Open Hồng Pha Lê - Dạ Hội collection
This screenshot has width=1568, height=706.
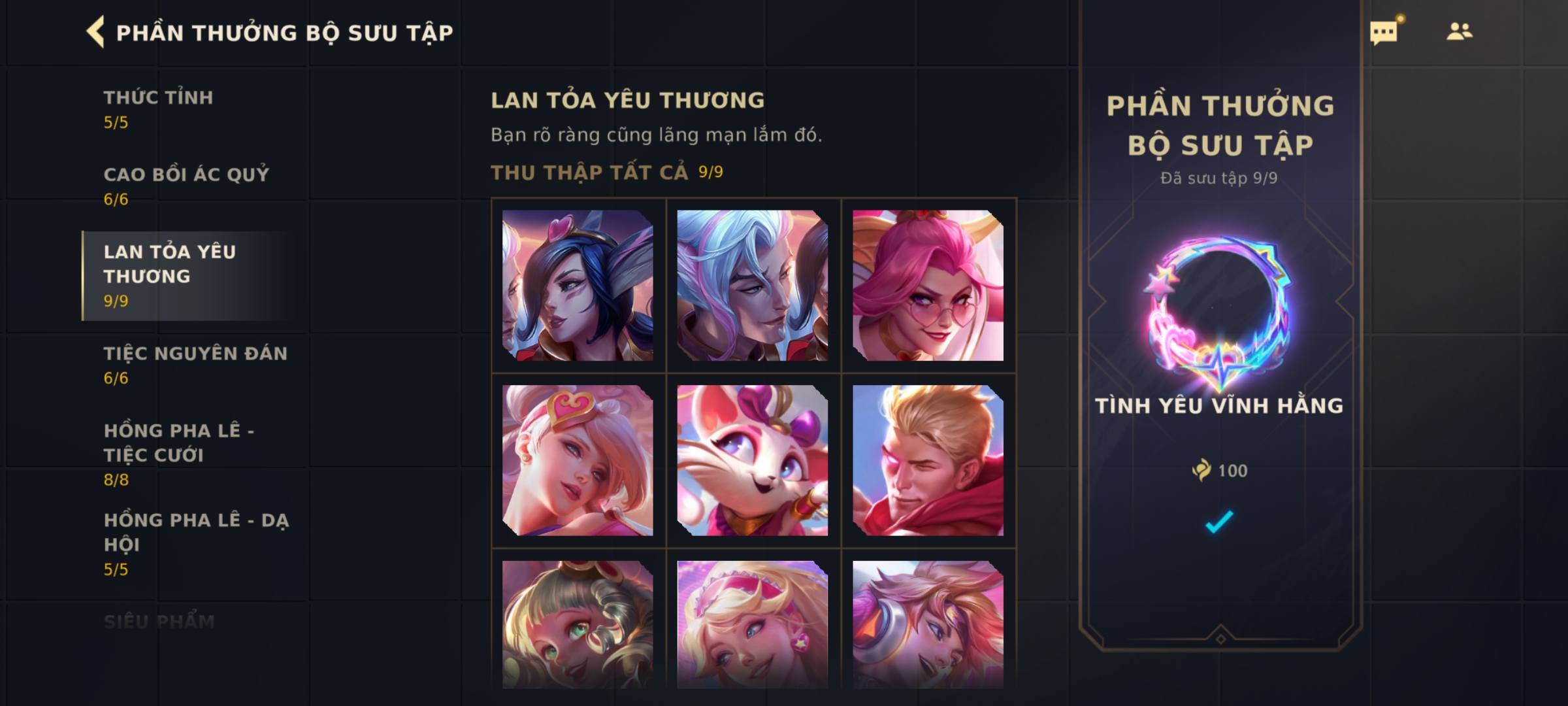pyautogui.click(x=195, y=544)
